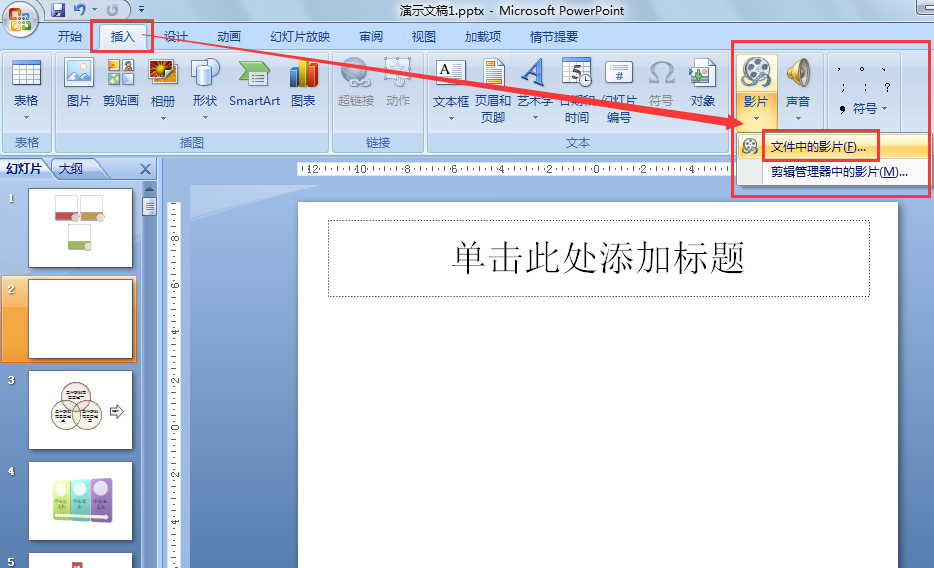
Task: Open the 审阅 ribbon tab
Action: click(x=371, y=36)
